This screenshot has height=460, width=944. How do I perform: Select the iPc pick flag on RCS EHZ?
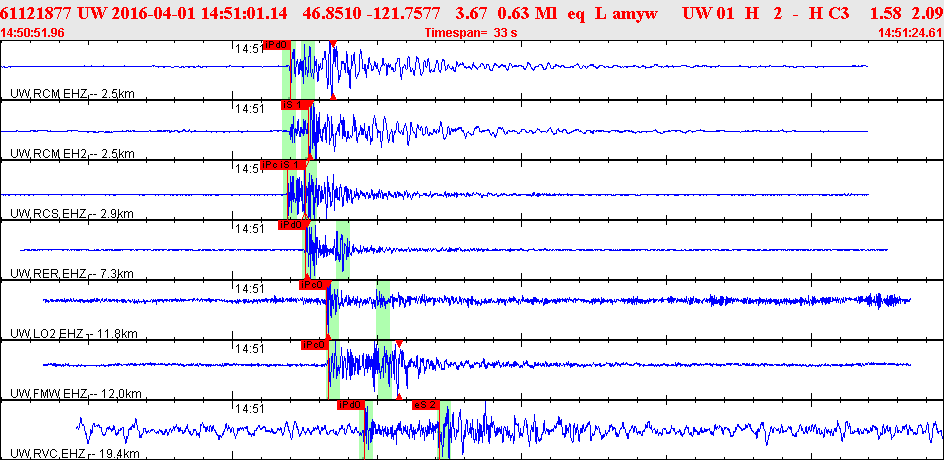(x=270, y=164)
